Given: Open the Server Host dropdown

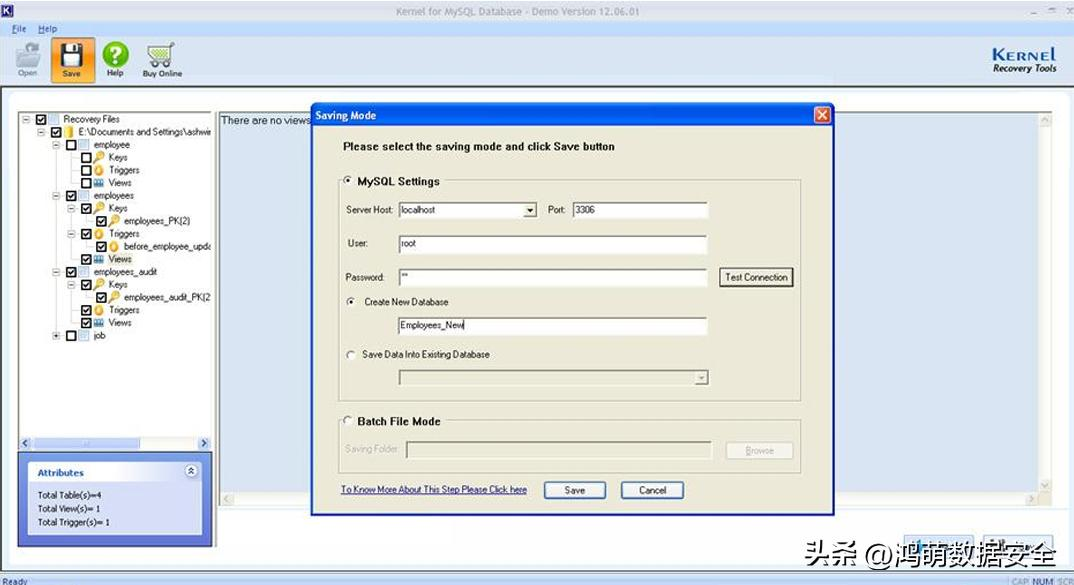Looking at the screenshot, I should (x=529, y=210).
